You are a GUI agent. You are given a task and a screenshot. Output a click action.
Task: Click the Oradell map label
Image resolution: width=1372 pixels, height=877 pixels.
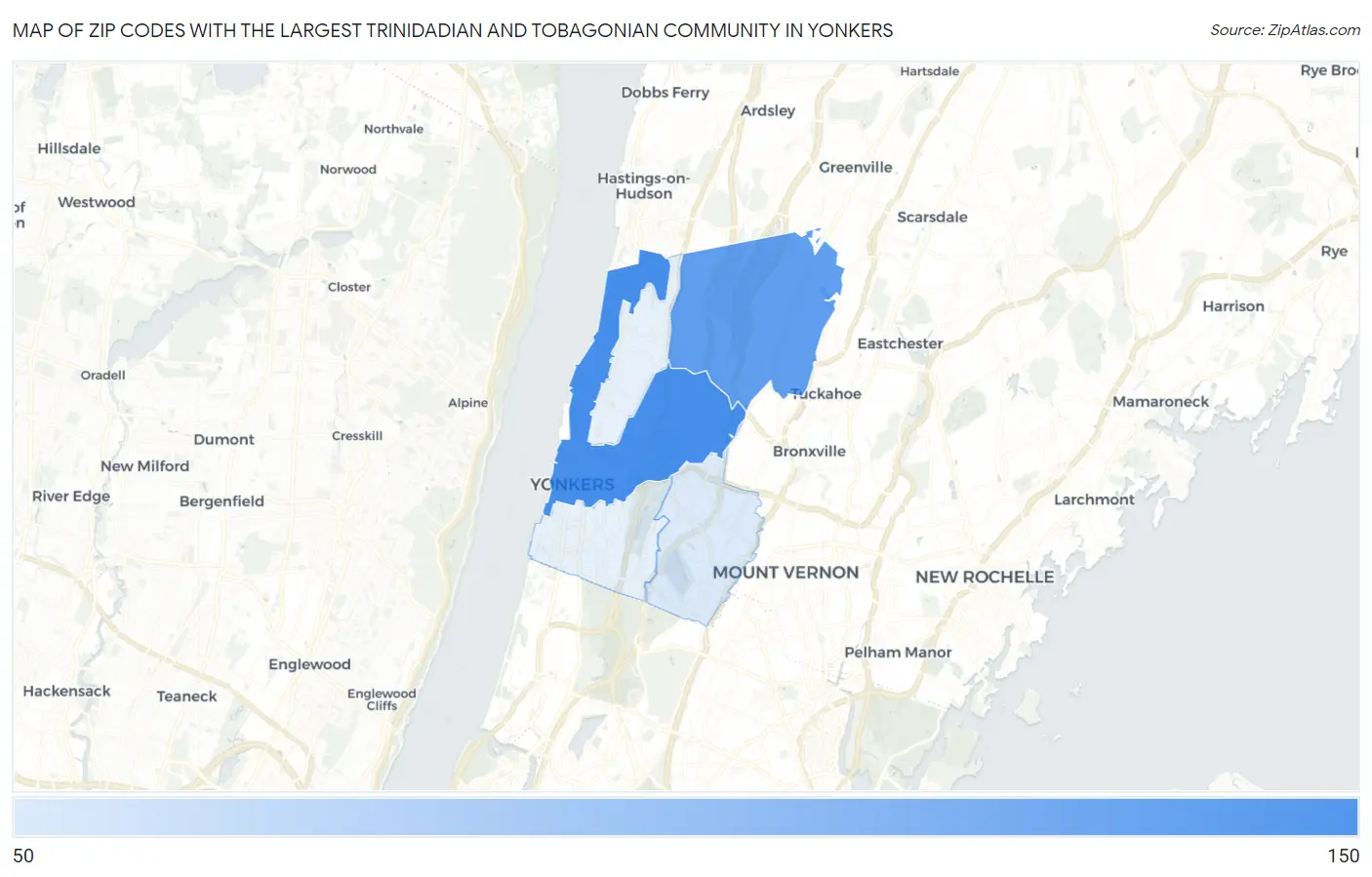point(102,375)
